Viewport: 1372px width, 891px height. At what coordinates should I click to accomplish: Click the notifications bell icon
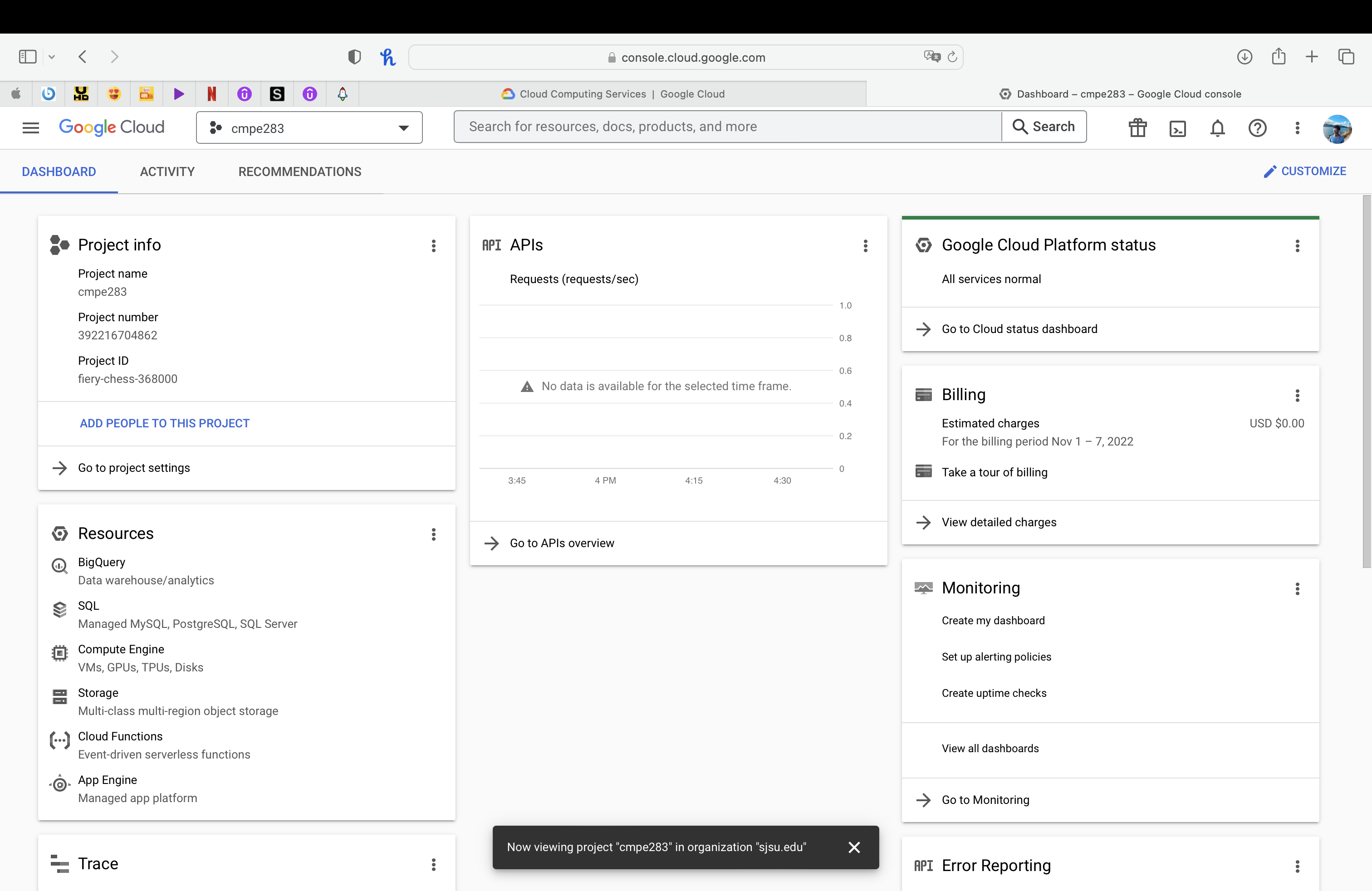1217,128
